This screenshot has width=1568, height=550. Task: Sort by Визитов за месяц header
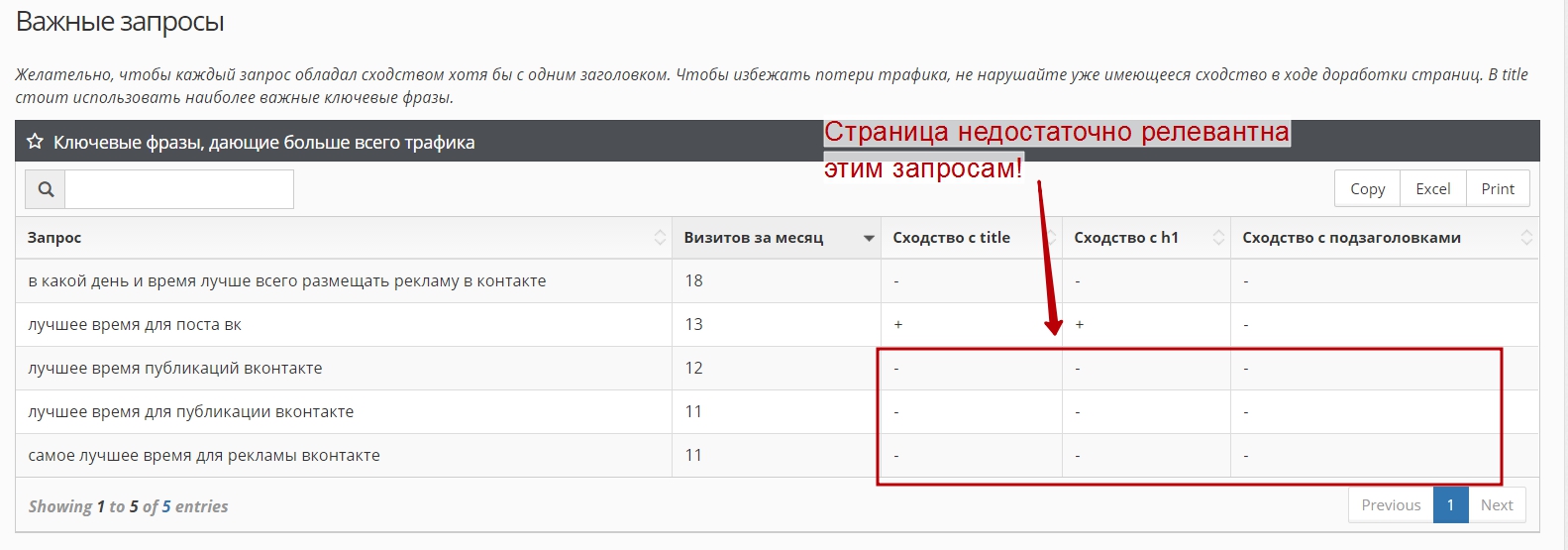(754, 238)
